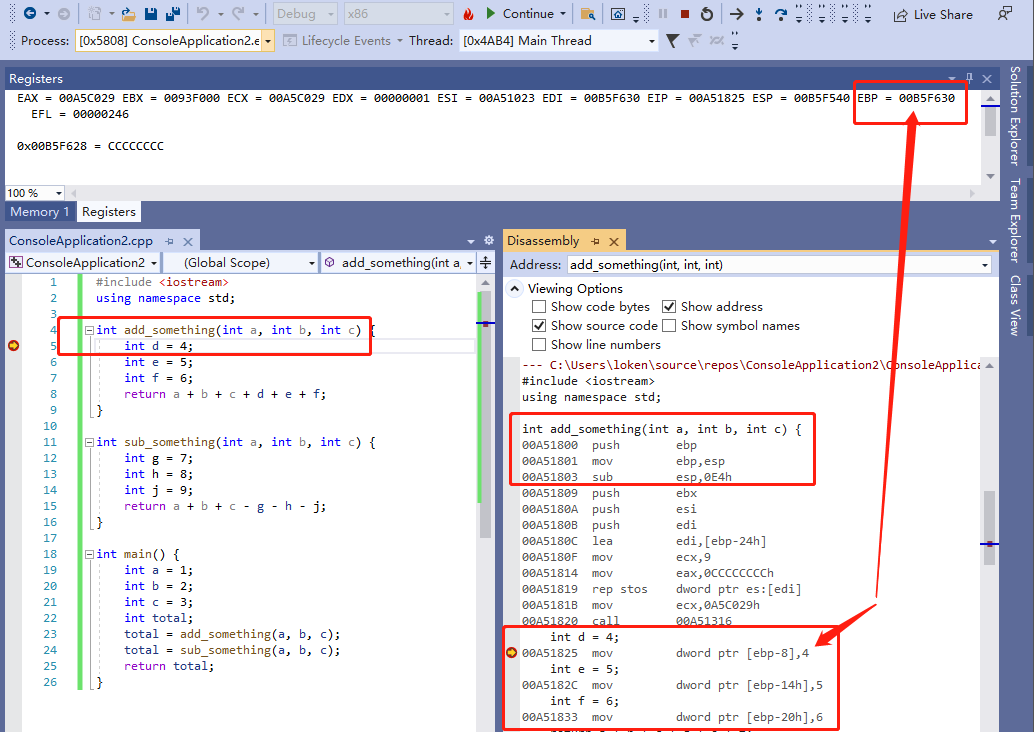Click the navigate backward arrow icon
This screenshot has width=1034, height=732.
pos(29,14)
